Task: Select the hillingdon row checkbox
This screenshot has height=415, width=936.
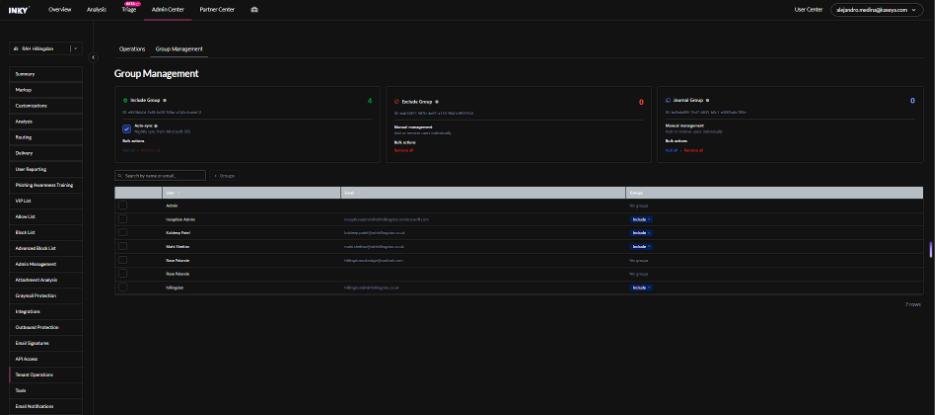Action: point(122,287)
